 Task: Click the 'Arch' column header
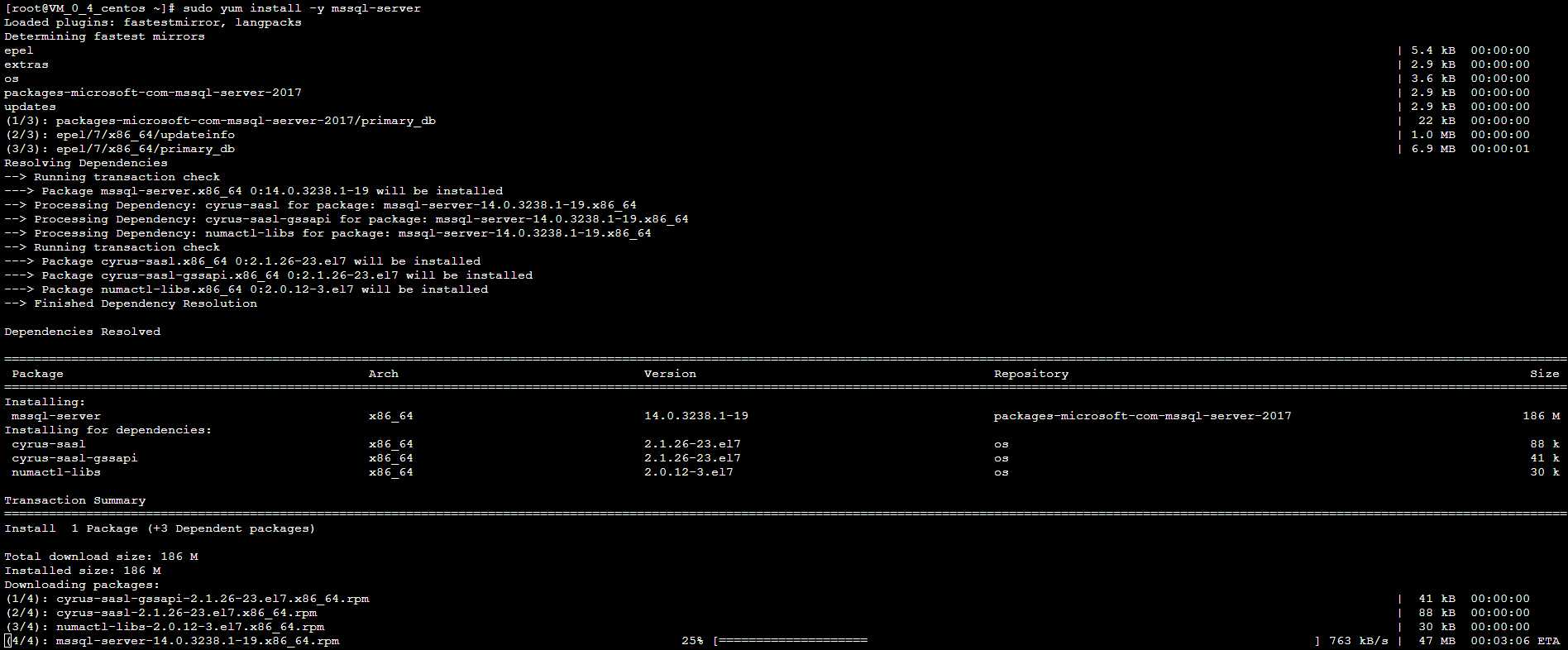tap(384, 374)
